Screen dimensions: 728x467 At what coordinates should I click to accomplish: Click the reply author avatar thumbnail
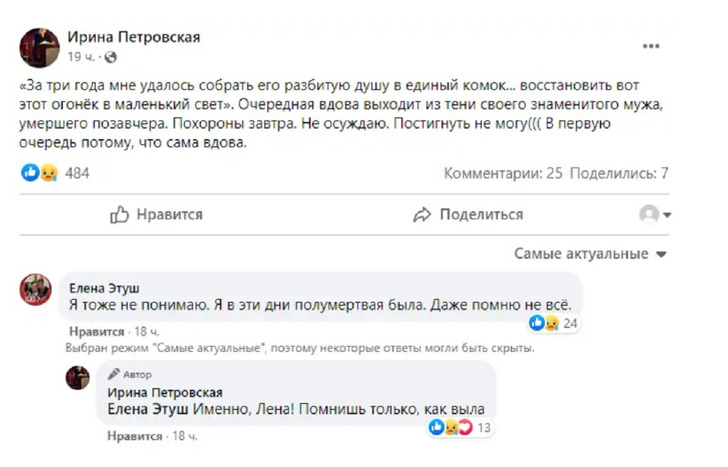[78, 378]
